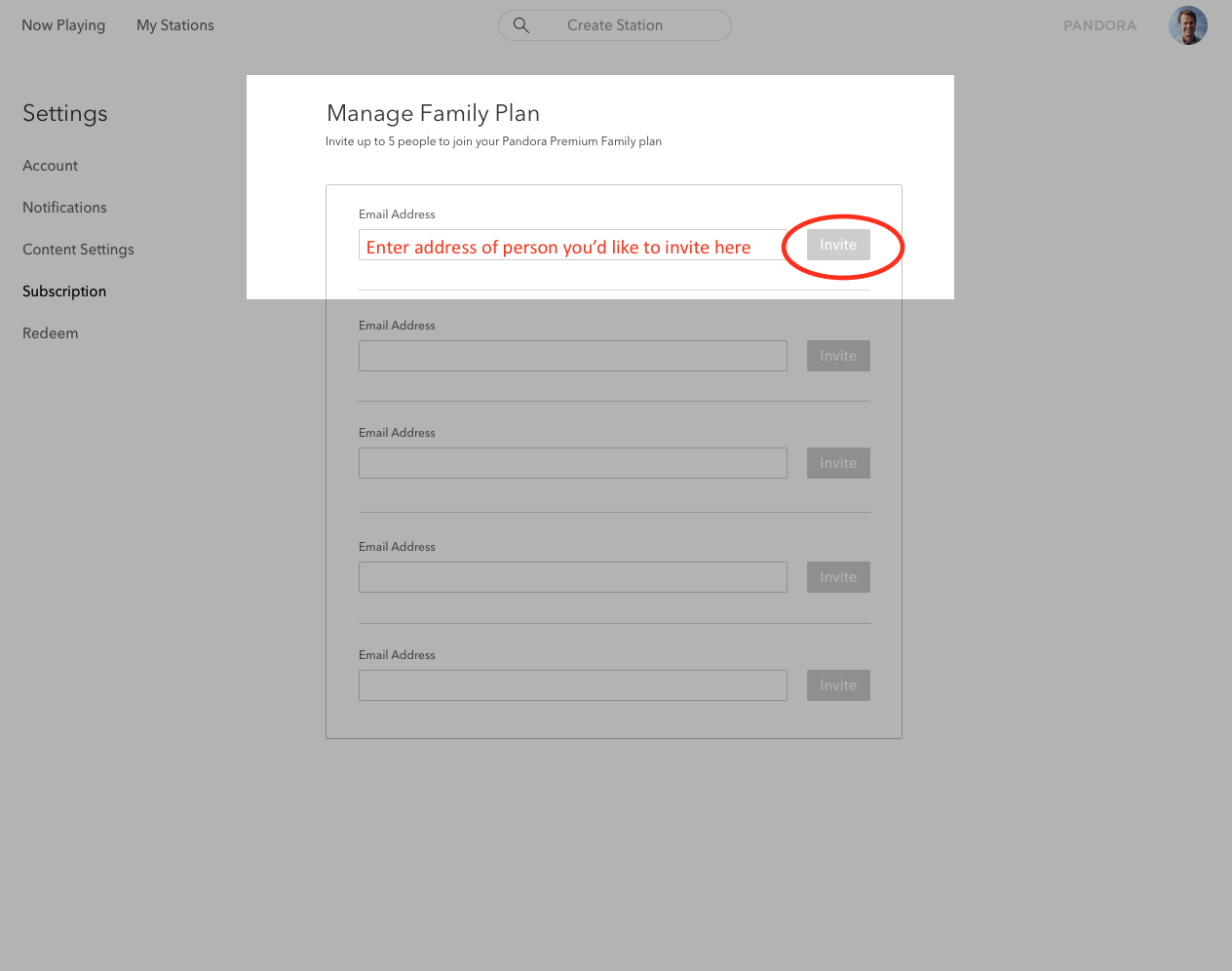Image resolution: width=1232 pixels, height=971 pixels.
Task: Open Notifications settings
Action: 64,208
